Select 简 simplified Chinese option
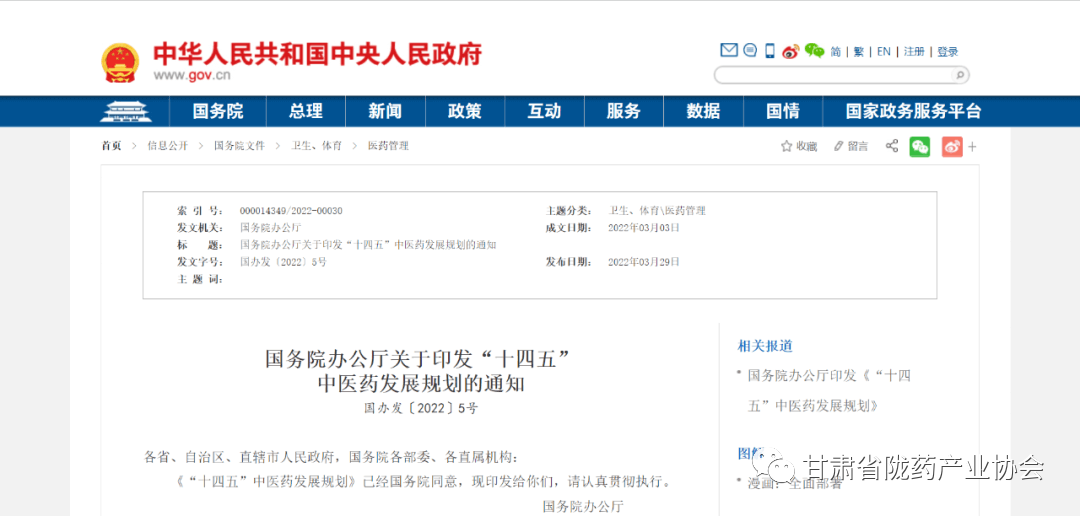 (835, 52)
